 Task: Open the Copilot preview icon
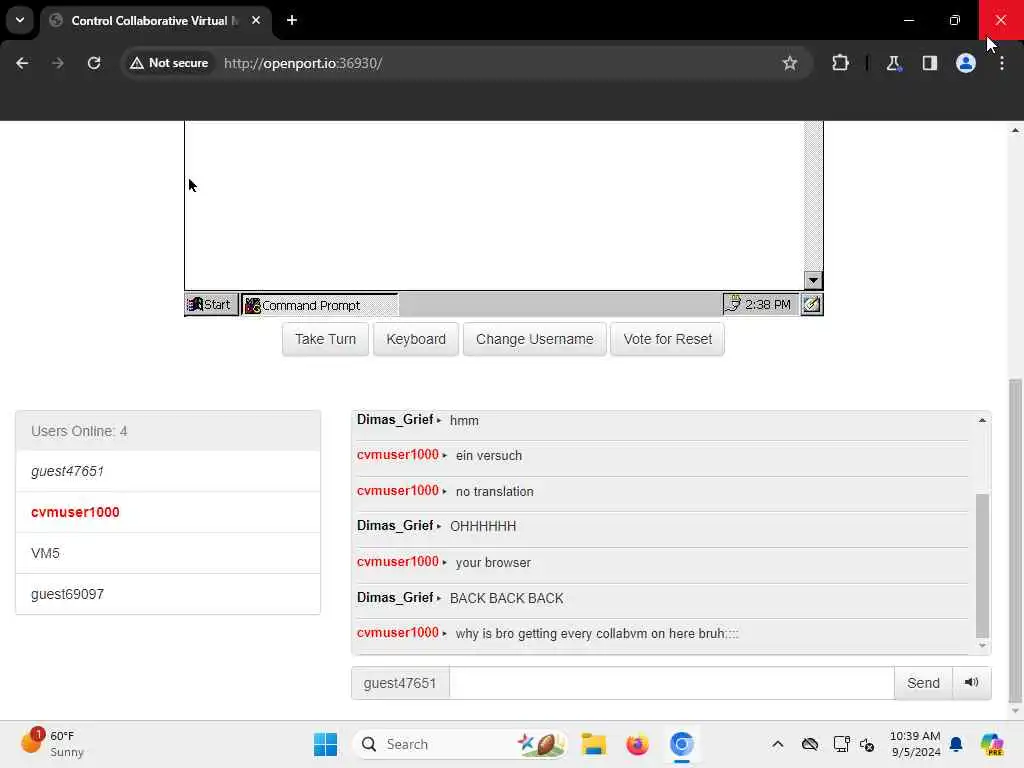point(992,744)
